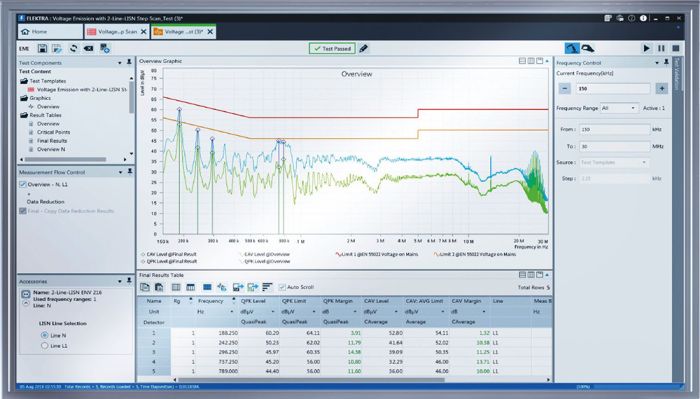The image size is (700, 399).
Task: Open the Test Components panel dropdown arrow
Action: pos(120,62)
